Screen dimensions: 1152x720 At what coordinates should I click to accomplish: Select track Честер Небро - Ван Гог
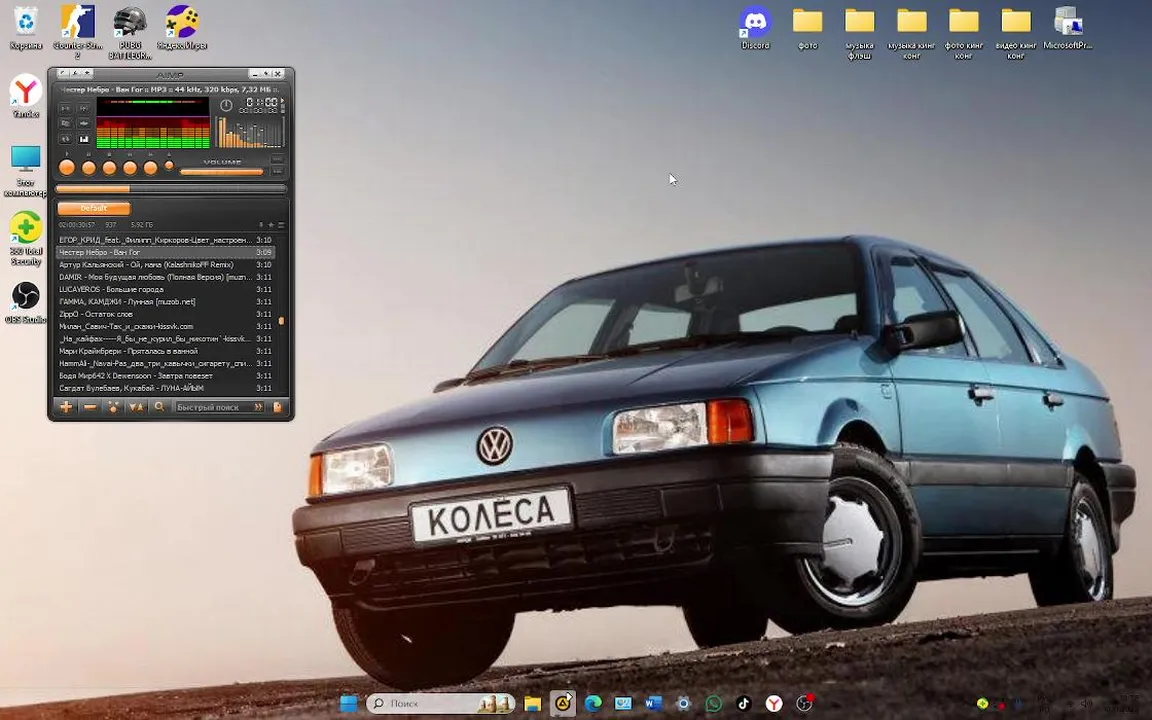point(165,253)
